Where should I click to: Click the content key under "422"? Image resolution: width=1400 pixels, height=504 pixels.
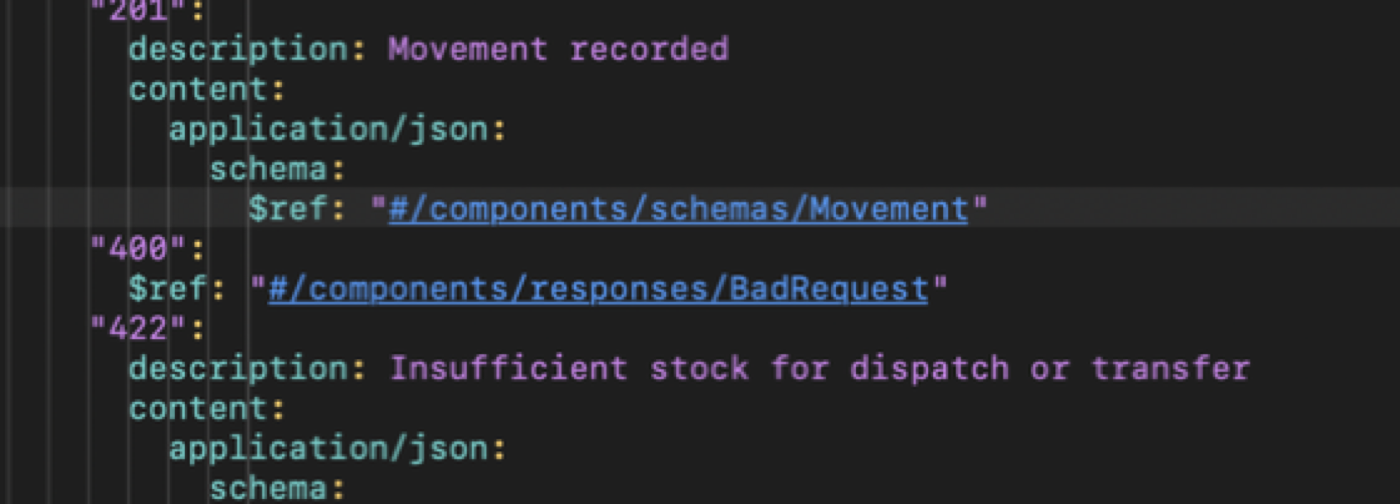click(198, 410)
